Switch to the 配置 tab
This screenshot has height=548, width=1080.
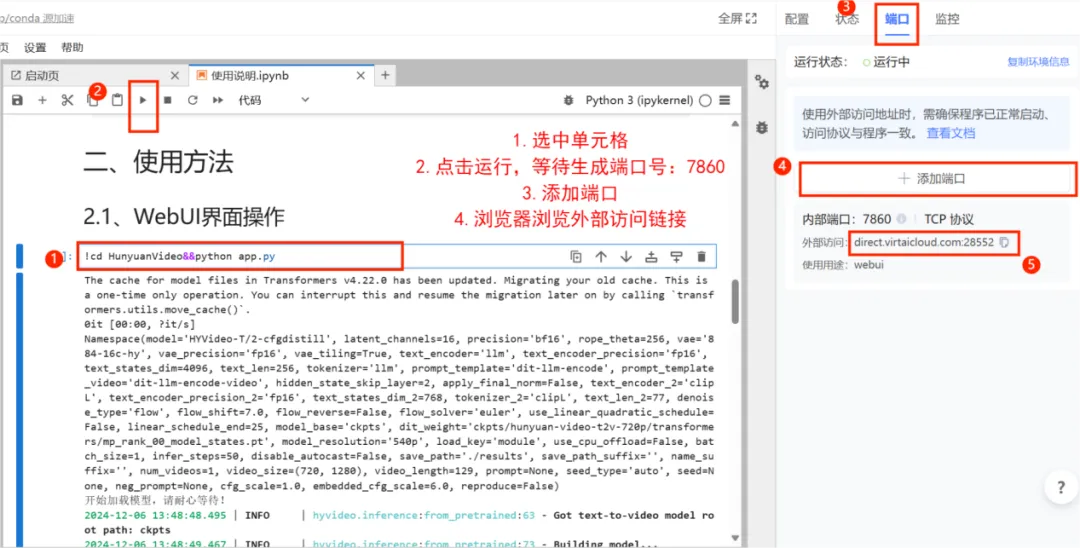coord(797,19)
